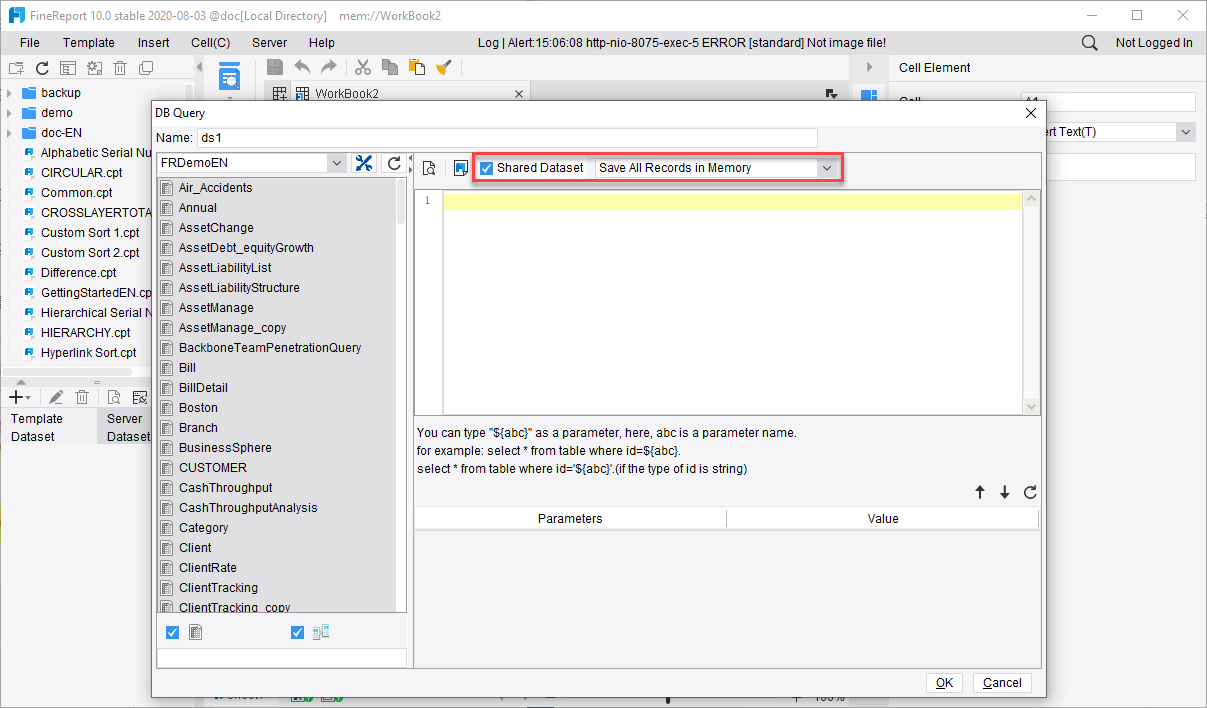Click the copy icon in main toolbar
Screen dimensions: 1207x708
point(390,67)
